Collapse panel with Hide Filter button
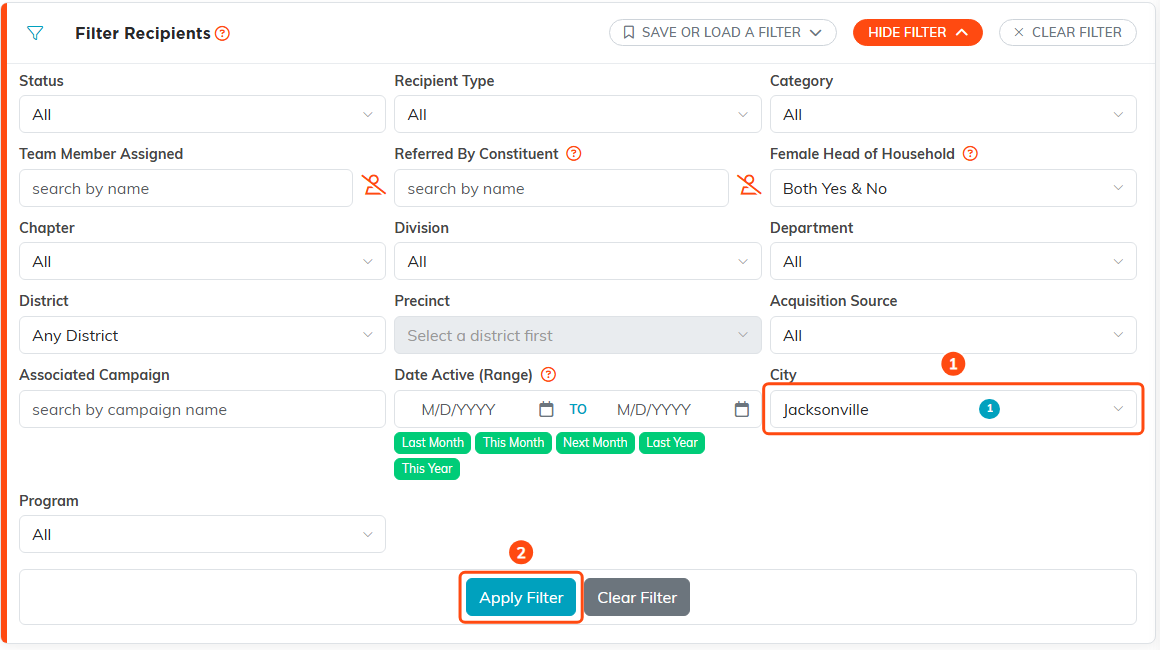Viewport: 1160px width, 650px height. [x=917, y=33]
